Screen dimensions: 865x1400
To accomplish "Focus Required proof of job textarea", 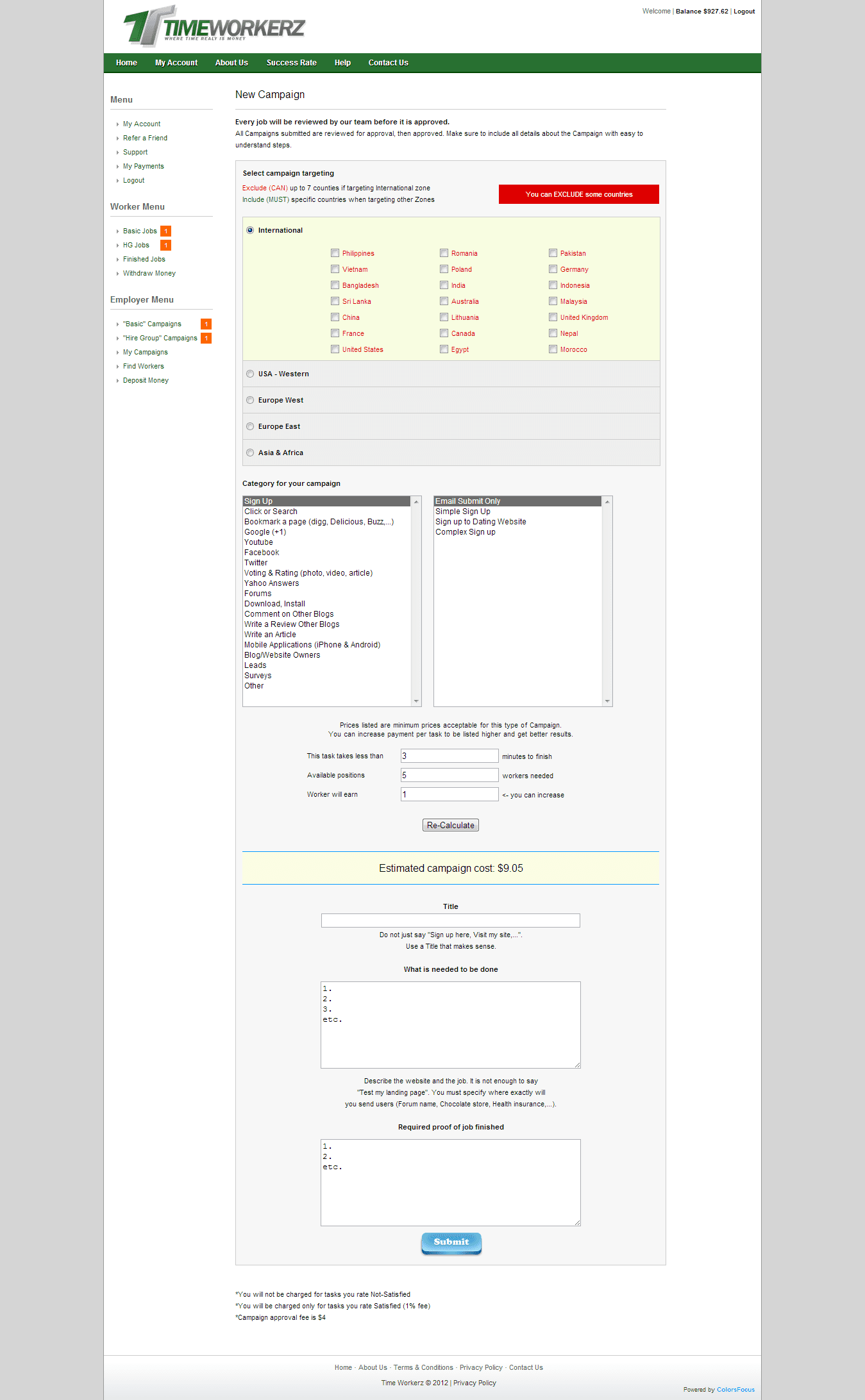I will [451, 1183].
